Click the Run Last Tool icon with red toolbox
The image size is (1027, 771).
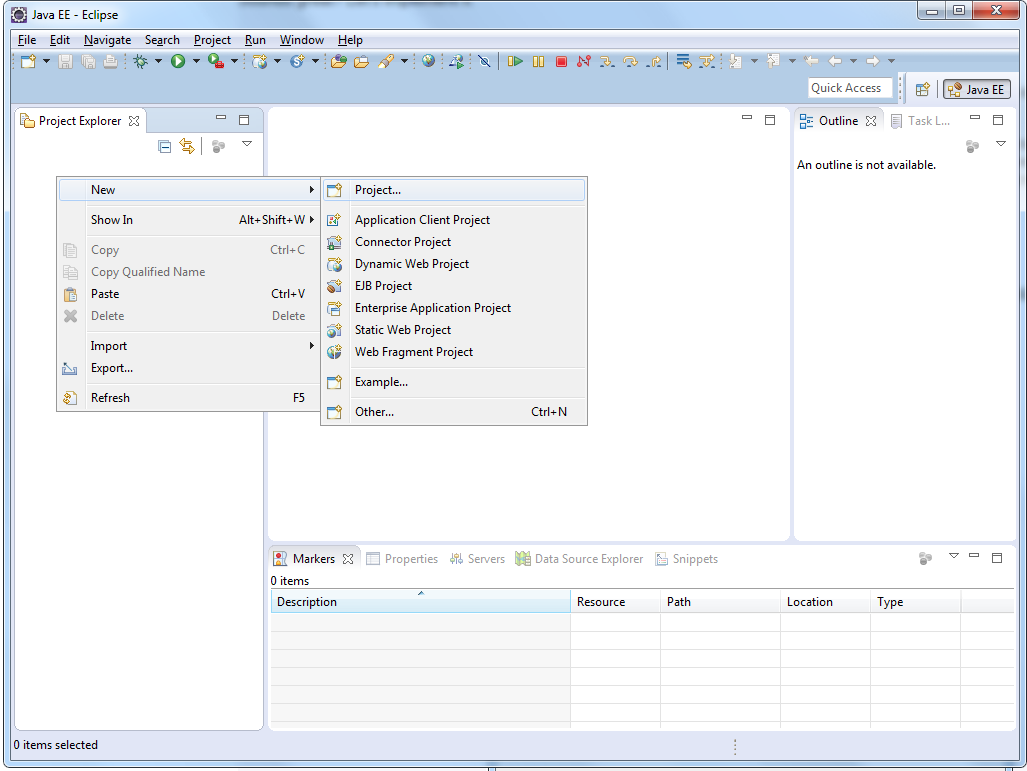(x=215, y=62)
